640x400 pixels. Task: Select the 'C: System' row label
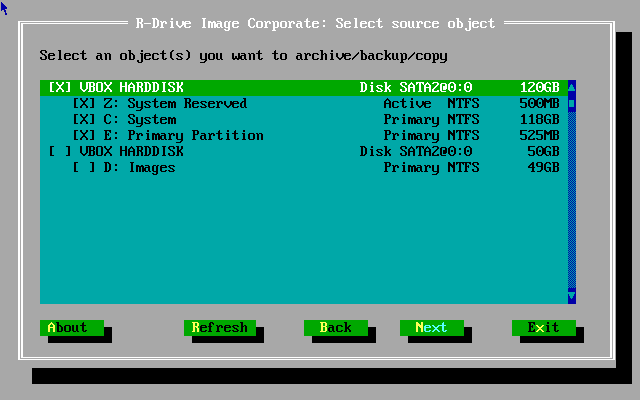point(140,119)
